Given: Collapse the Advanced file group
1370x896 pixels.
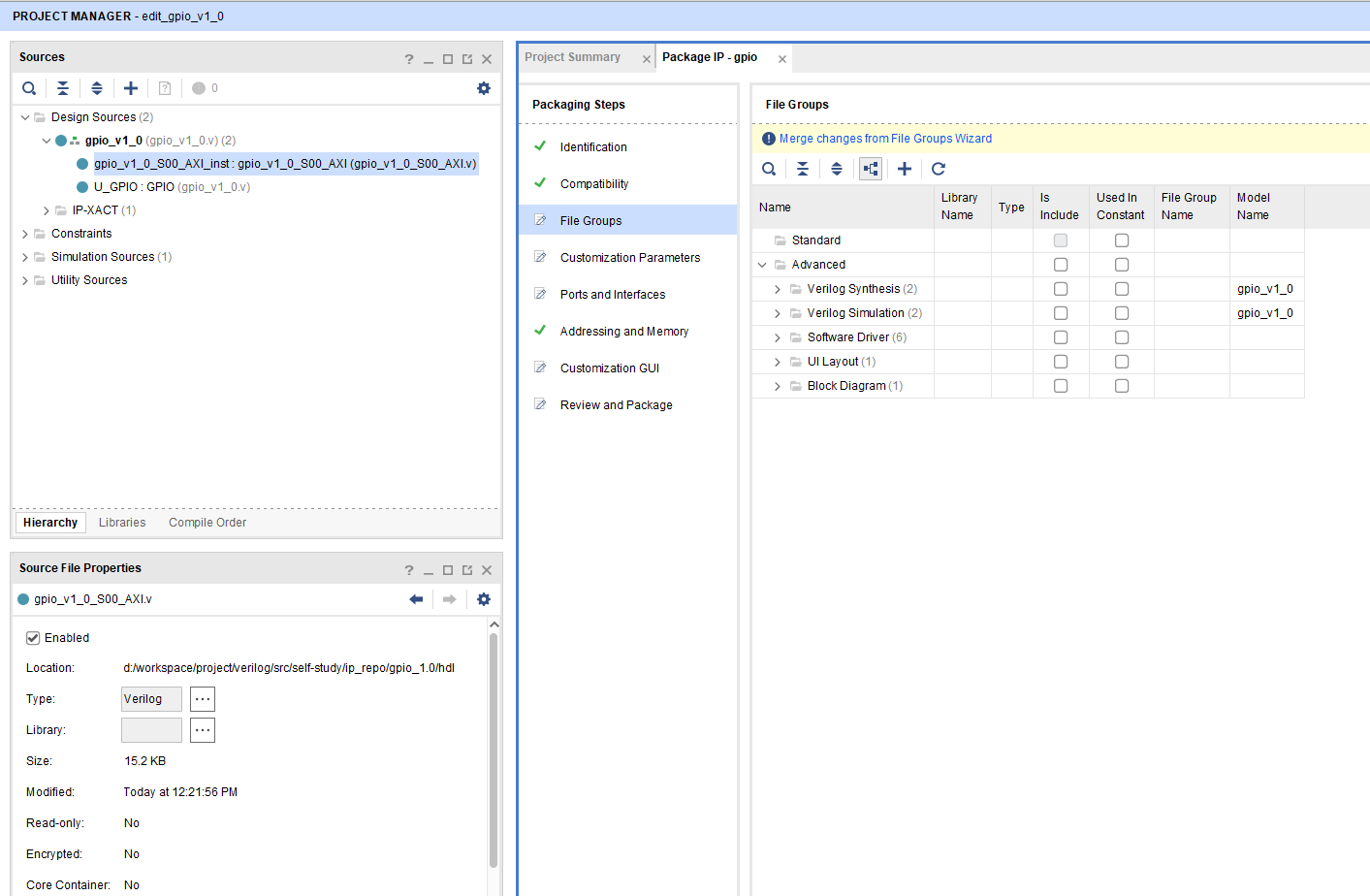Looking at the screenshot, I should (762, 265).
